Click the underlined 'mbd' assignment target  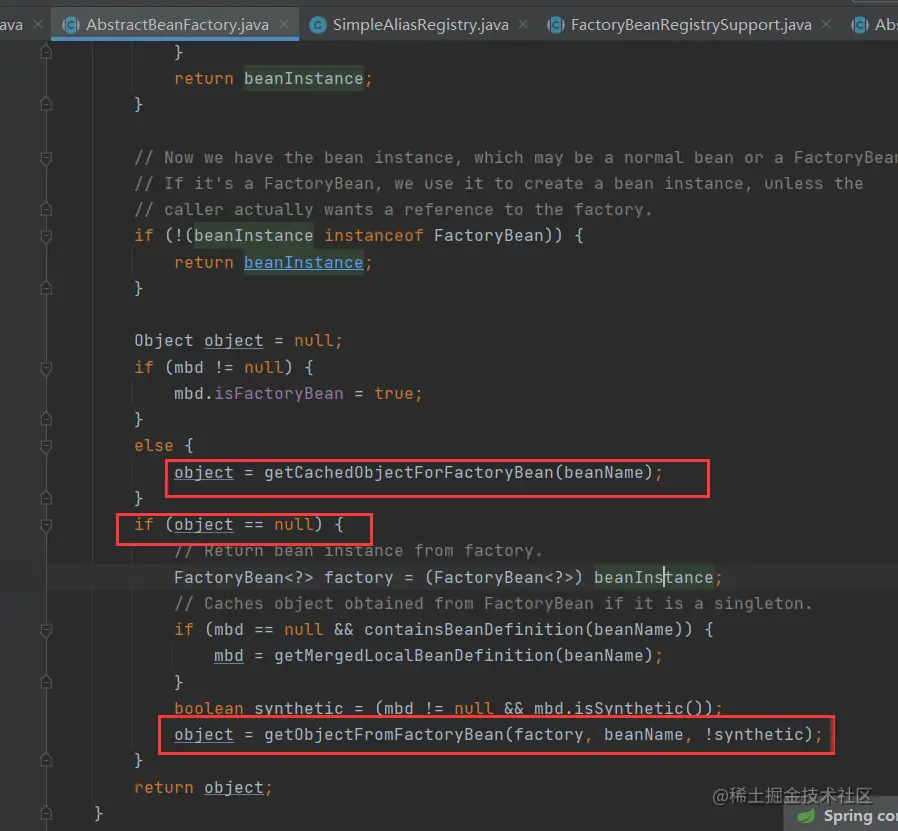[229, 655]
